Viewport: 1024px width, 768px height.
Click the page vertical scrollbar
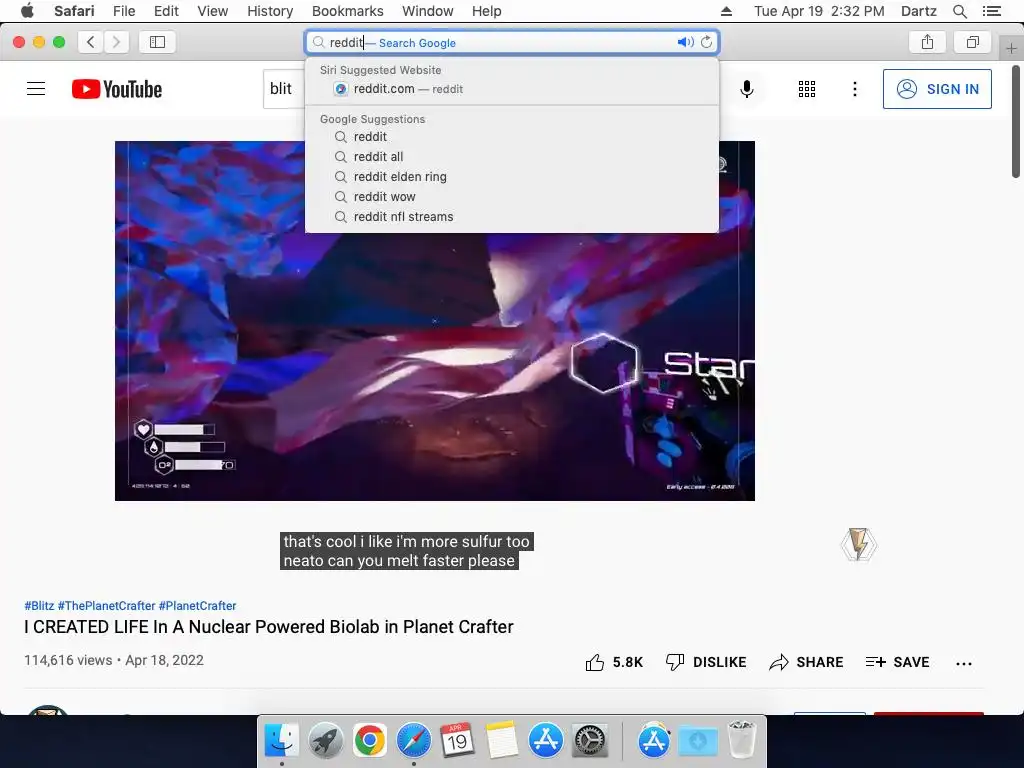pos(1016,121)
